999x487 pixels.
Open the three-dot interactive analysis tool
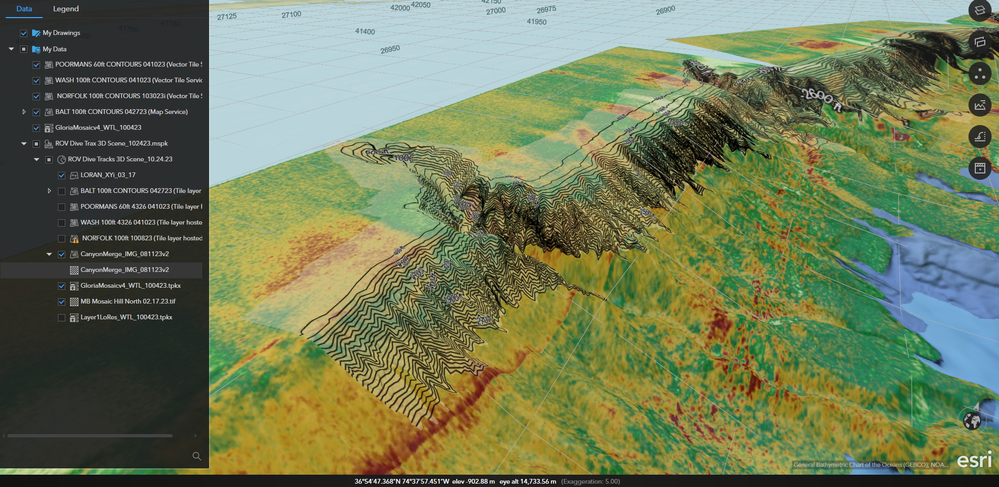coord(978,73)
